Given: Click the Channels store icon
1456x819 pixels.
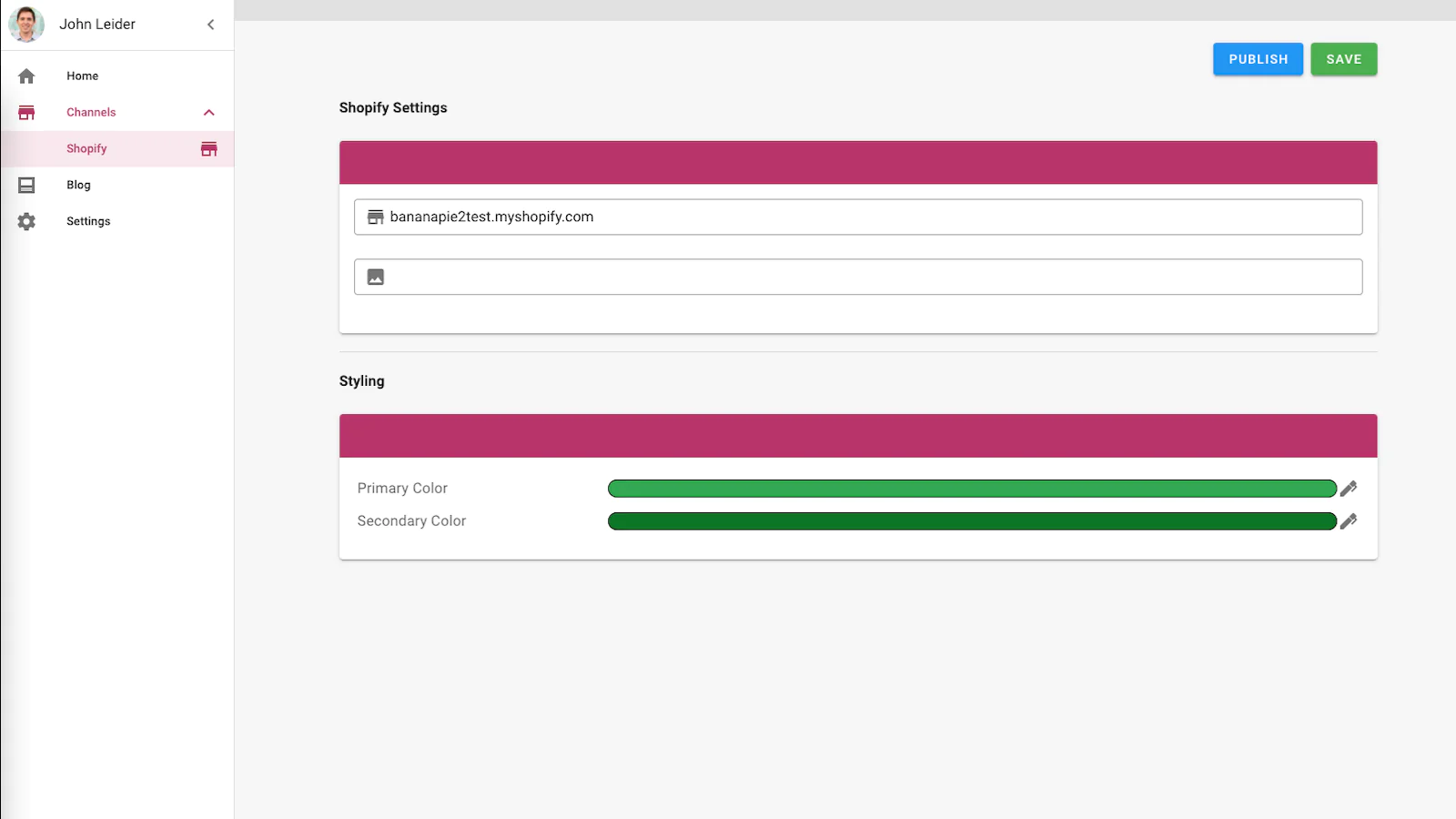Looking at the screenshot, I should tap(26, 113).
